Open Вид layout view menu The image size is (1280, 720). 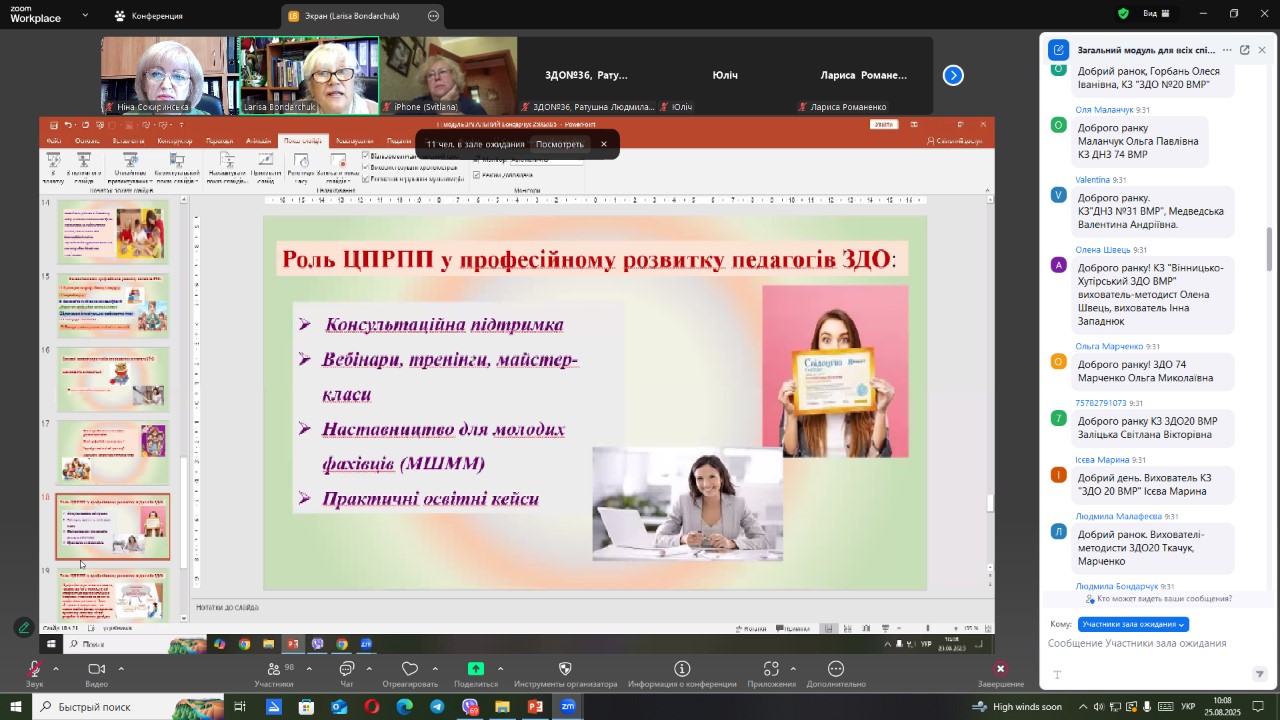coord(1157,14)
